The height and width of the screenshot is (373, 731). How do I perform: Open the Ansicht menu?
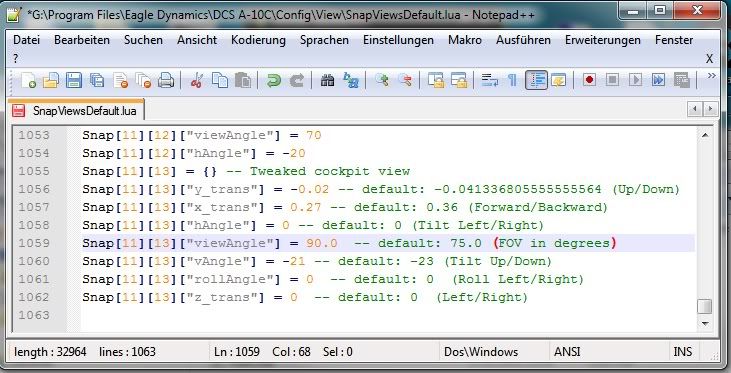click(x=197, y=40)
